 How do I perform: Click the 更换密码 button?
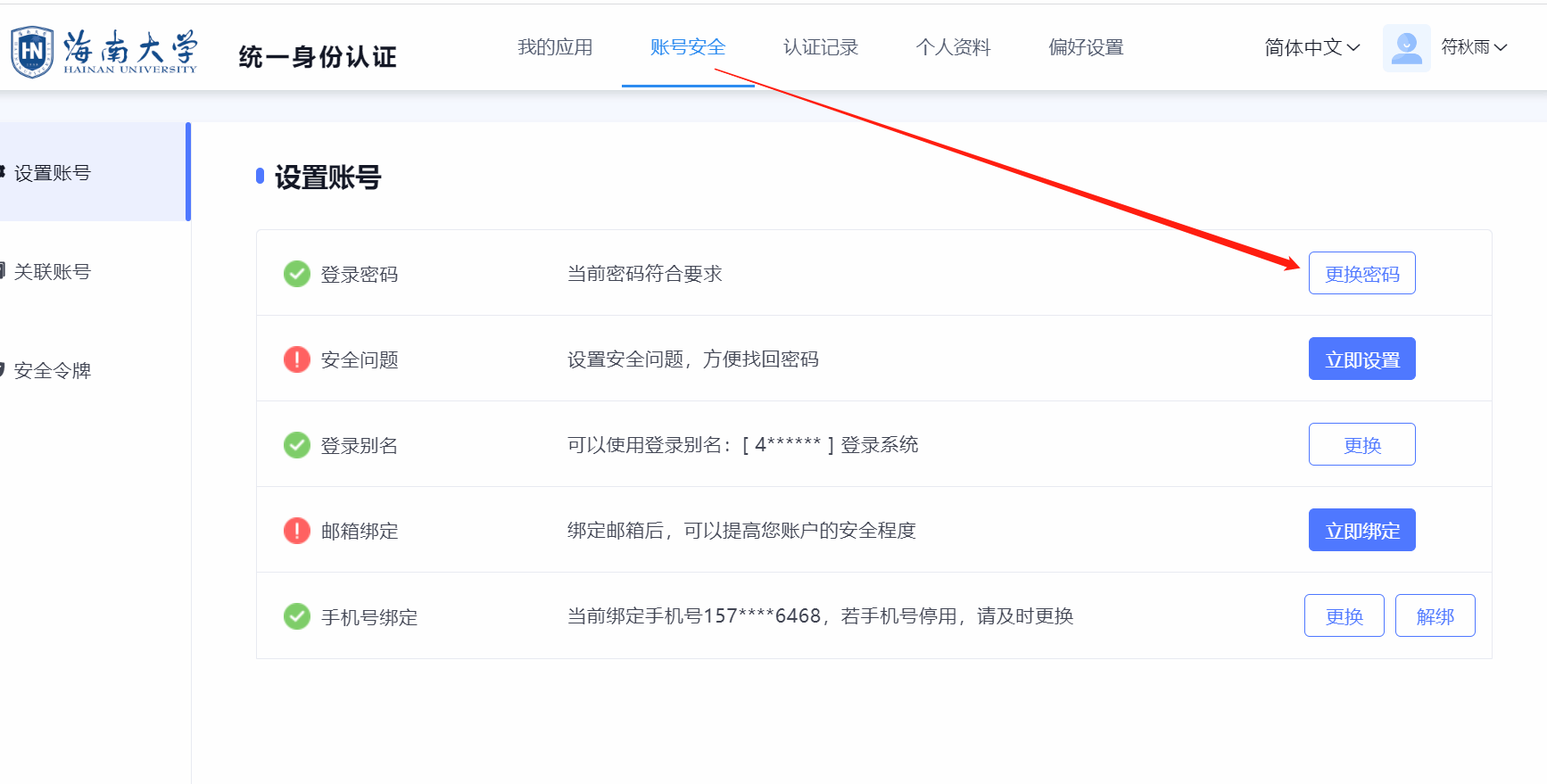[1362, 273]
